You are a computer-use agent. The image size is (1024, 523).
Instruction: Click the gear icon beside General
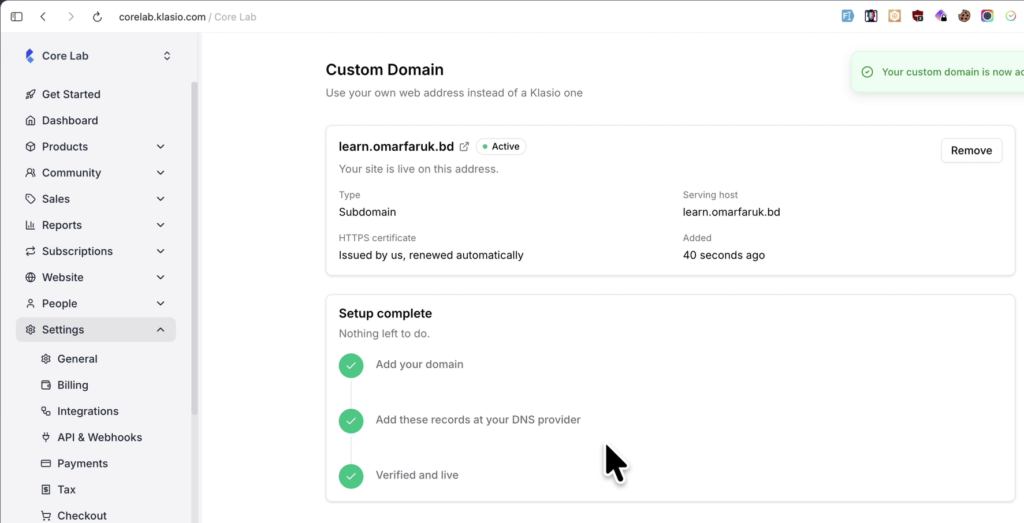click(x=46, y=359)
